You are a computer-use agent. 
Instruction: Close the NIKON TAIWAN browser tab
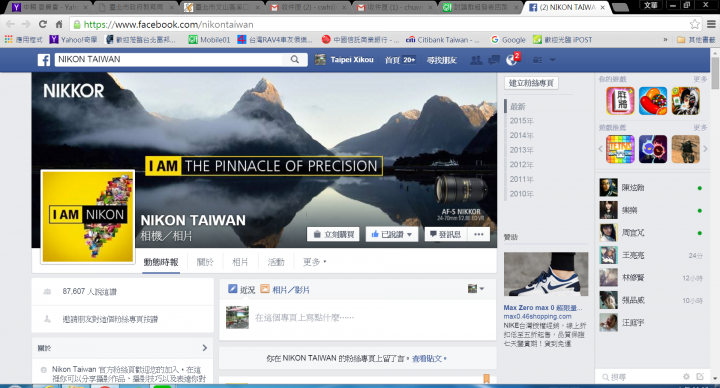click(x=602, y=7)
